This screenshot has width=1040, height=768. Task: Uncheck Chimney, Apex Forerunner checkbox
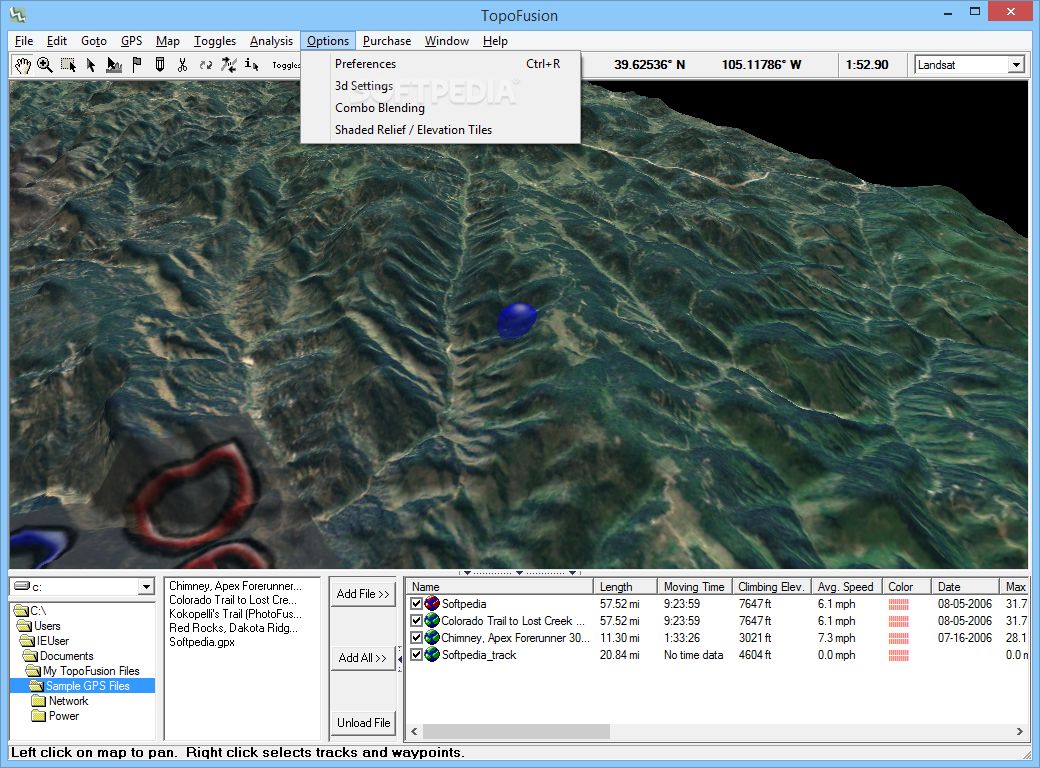pyautogui.click(x=417, y=637)
